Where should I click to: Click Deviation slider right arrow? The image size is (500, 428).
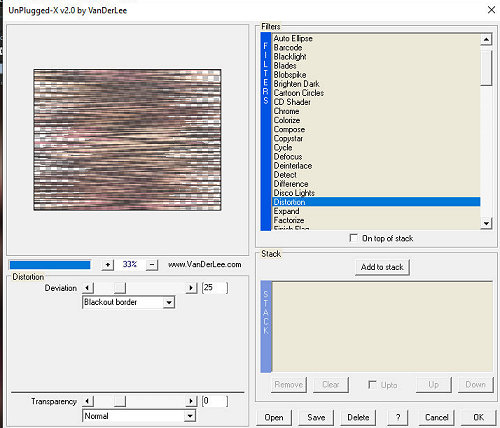191,288
